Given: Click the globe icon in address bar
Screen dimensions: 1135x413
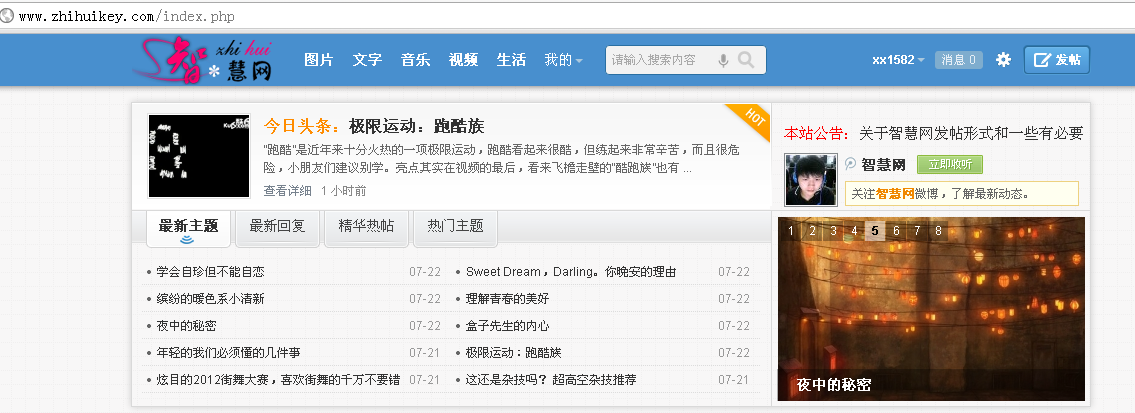Looking at the screenshot, I should tap(7, 16).
